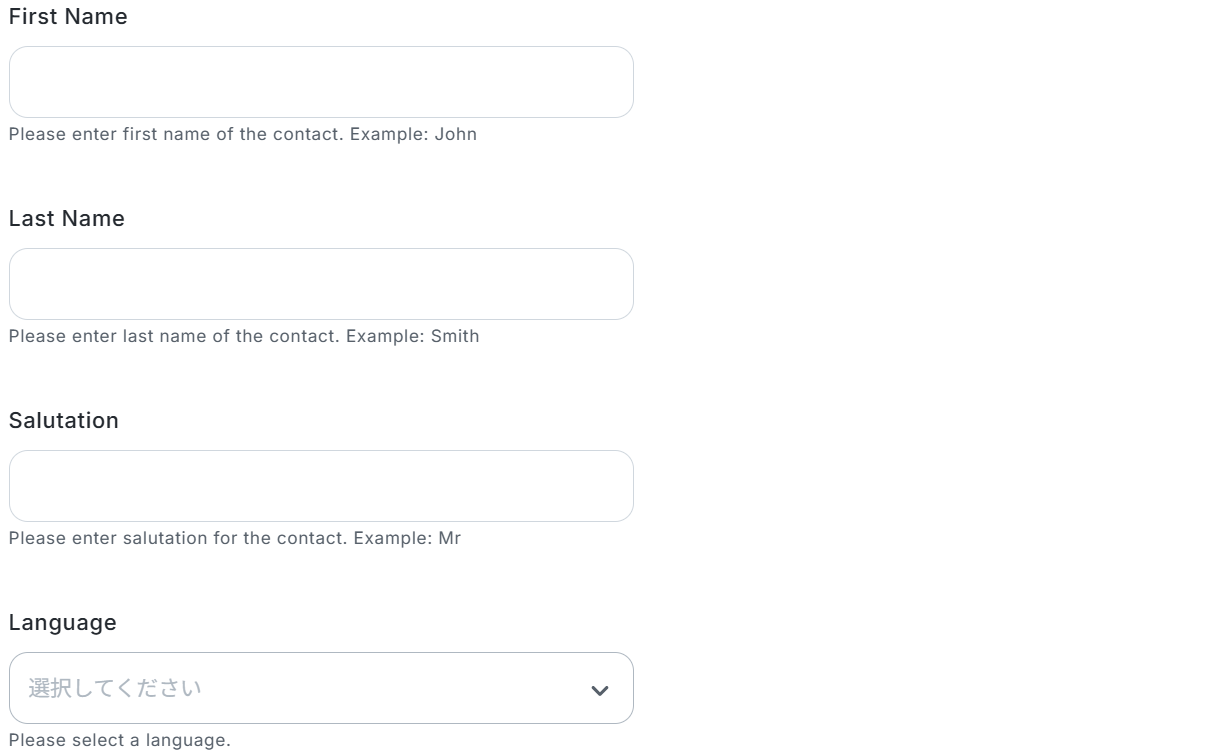Viewport: 1213px width, 756px height.
Task: Click "Example:" in the first name hint
Action: pos(388,134)
